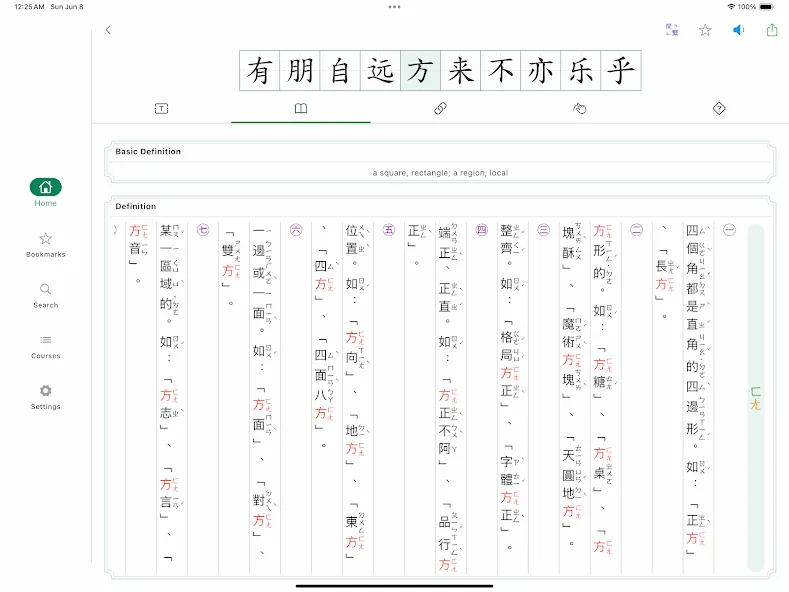Bookmark this phrase with star icon
The height and width of the screenshot is (592, 789).
[705, 30]
